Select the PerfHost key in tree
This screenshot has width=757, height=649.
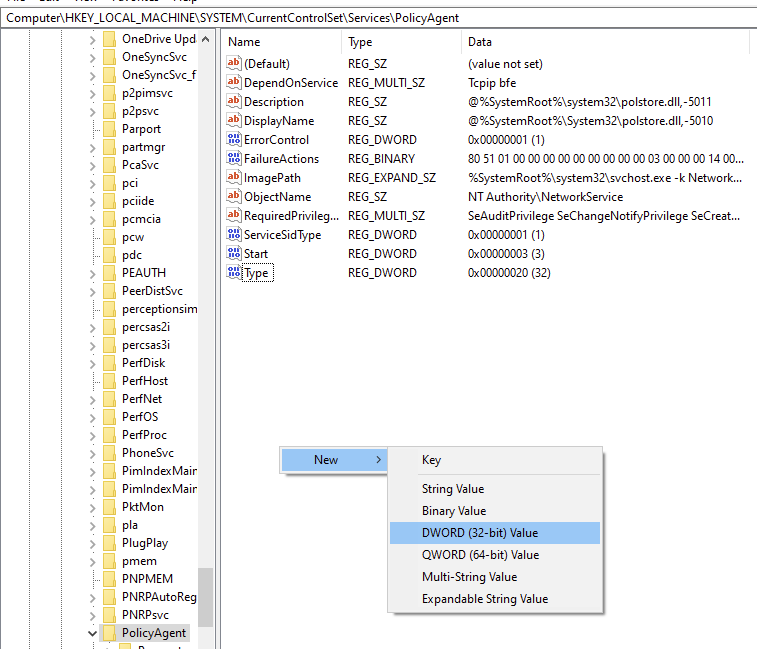tap(145, 381)
